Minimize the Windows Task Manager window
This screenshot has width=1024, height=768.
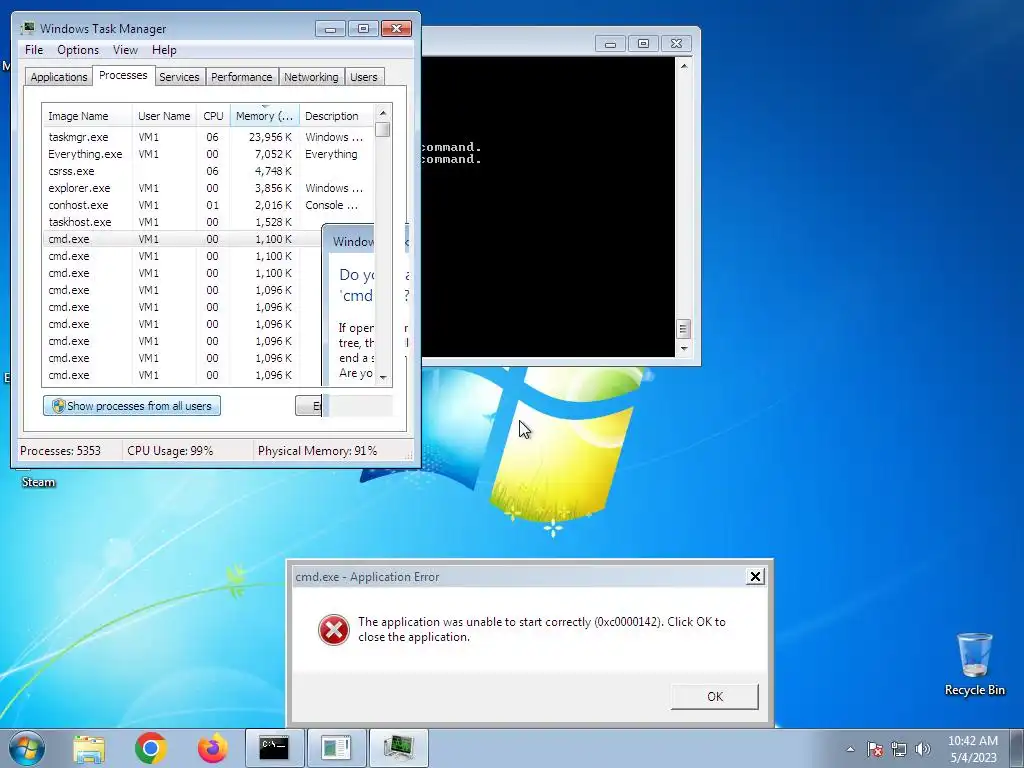coord(330,29)
